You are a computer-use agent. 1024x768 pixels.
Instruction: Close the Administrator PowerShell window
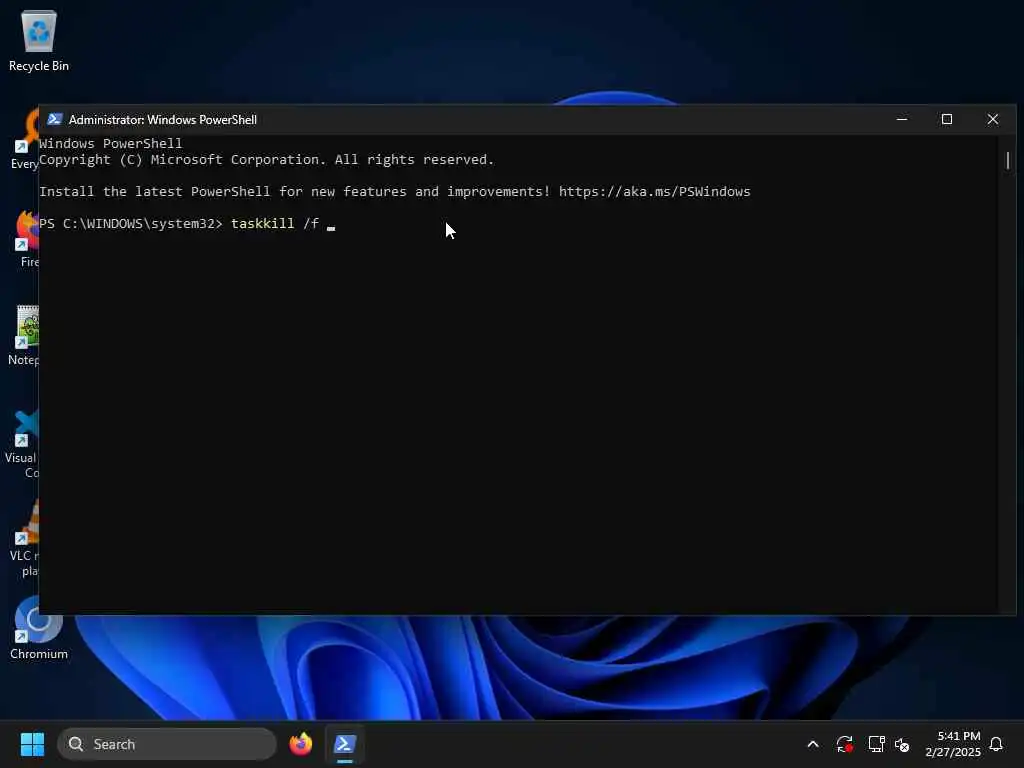coord(993,120)
